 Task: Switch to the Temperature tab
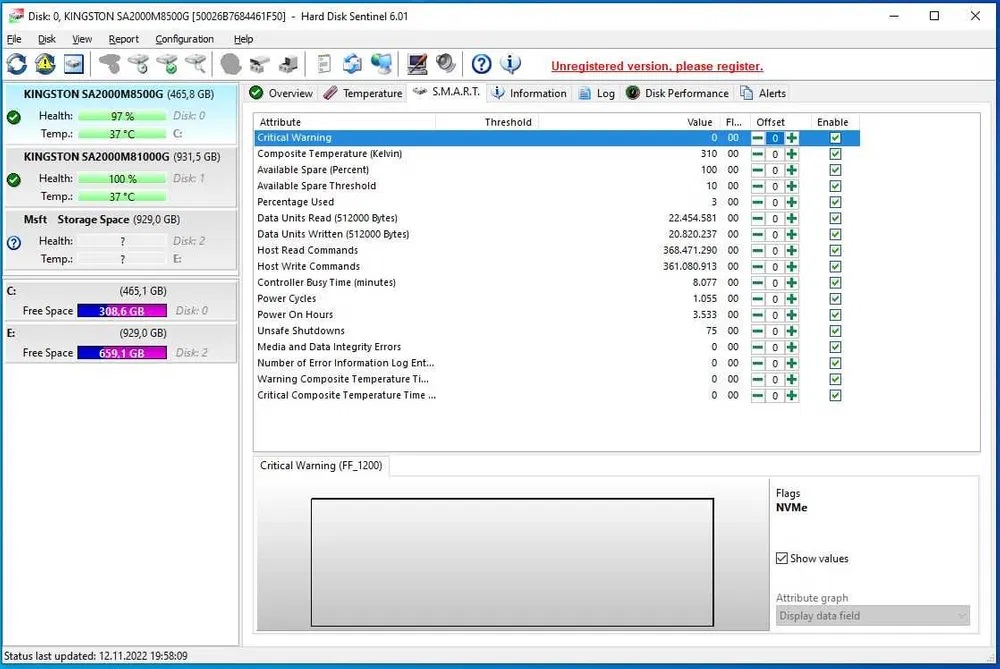point(363,93)
